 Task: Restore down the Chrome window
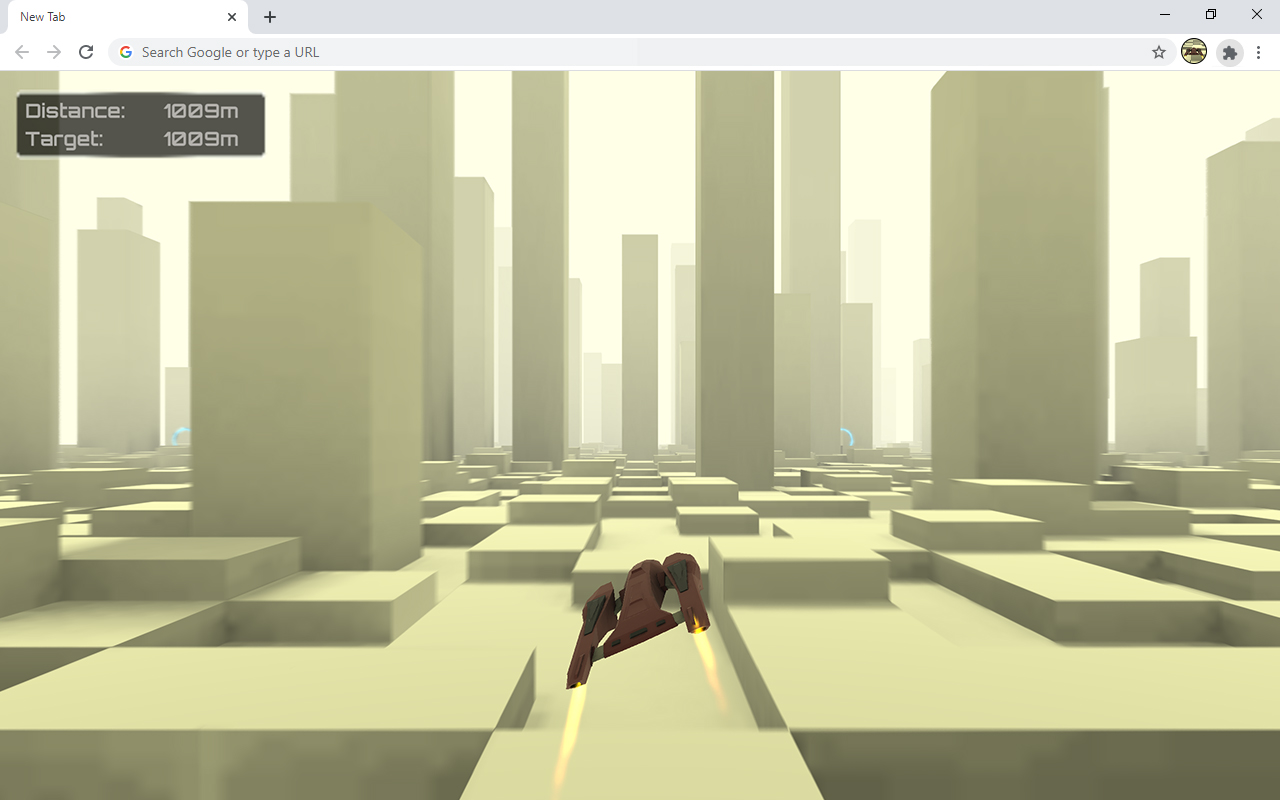[x=1211, y=15]
